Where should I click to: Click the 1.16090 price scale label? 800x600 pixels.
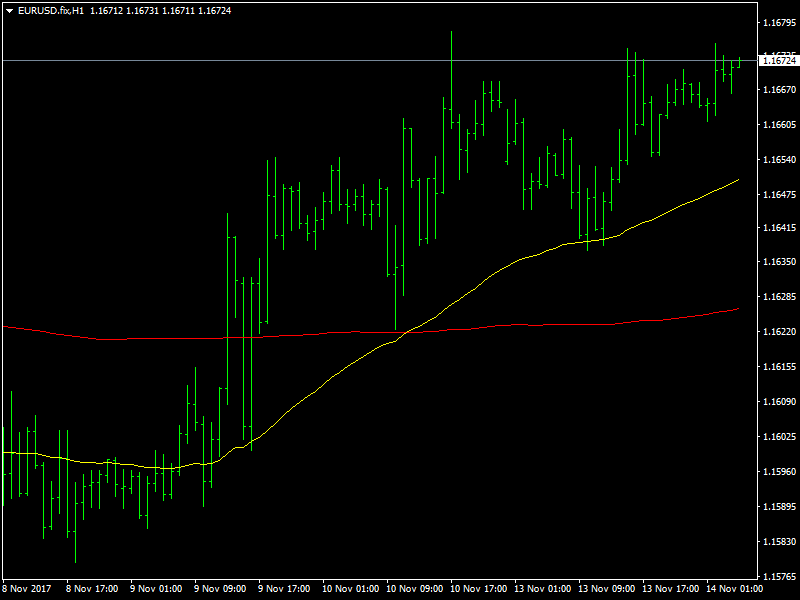click(779, 402)
